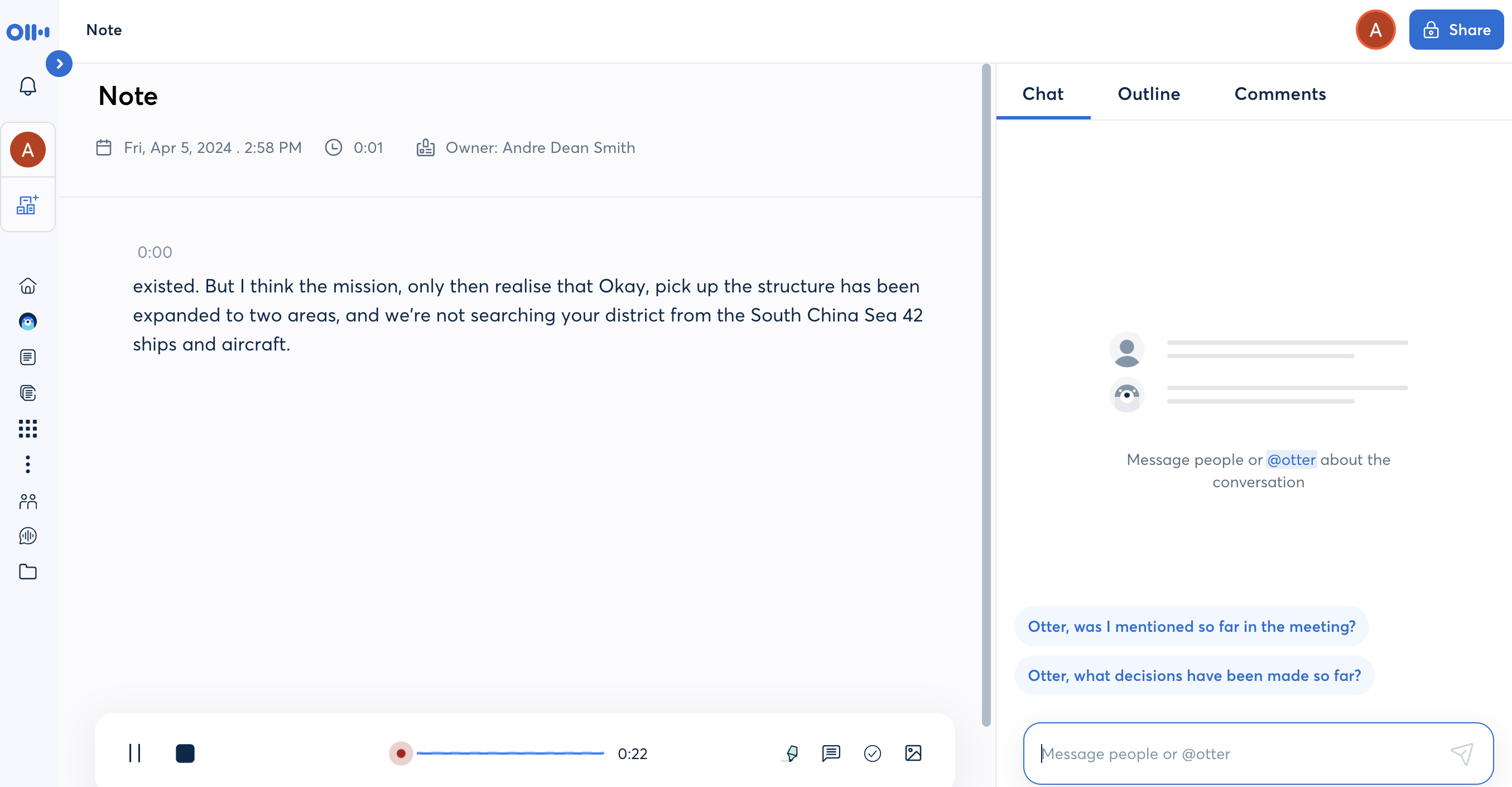
Task: Click the Home icon in sidebar
Action: click(27, 286)
